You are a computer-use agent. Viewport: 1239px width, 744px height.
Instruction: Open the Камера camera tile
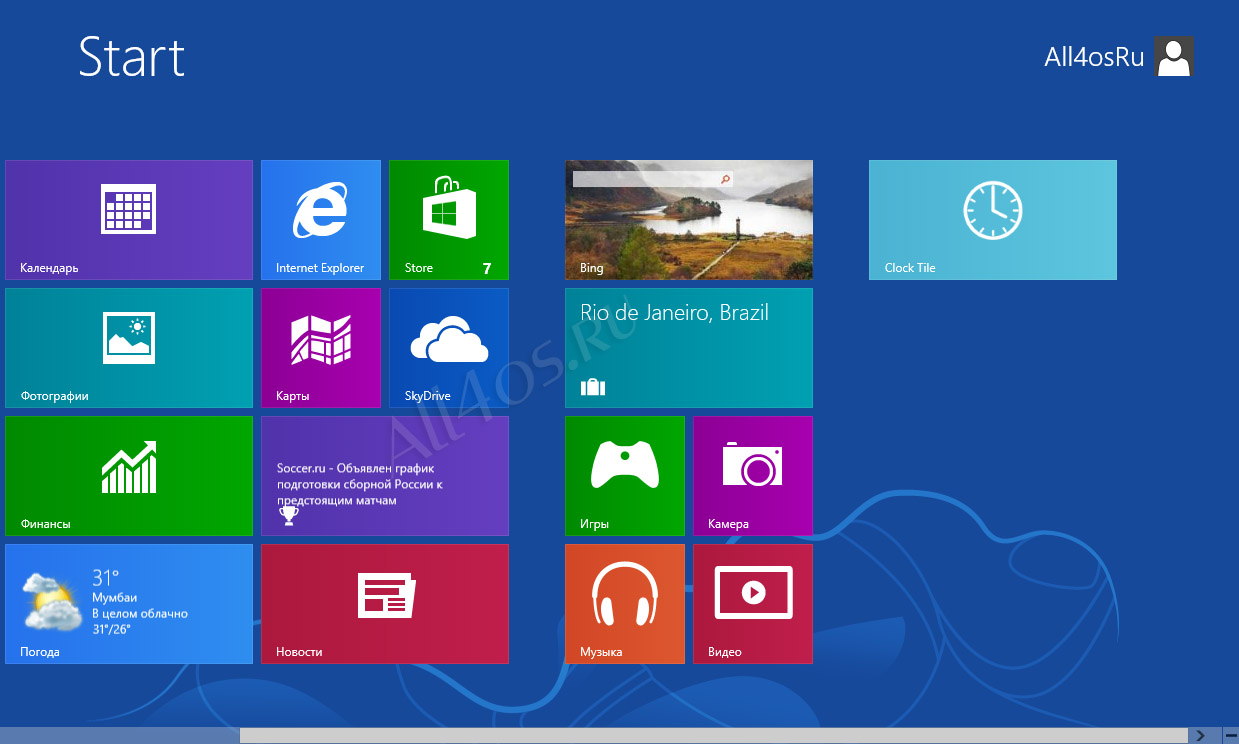coord(753,476)
